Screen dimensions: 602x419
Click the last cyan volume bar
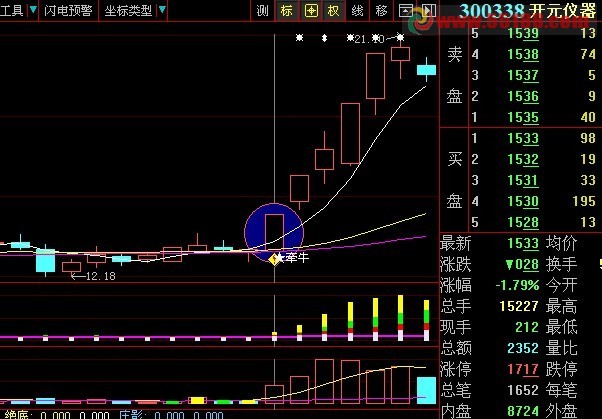pyautogui.click(x=427, y=390)
